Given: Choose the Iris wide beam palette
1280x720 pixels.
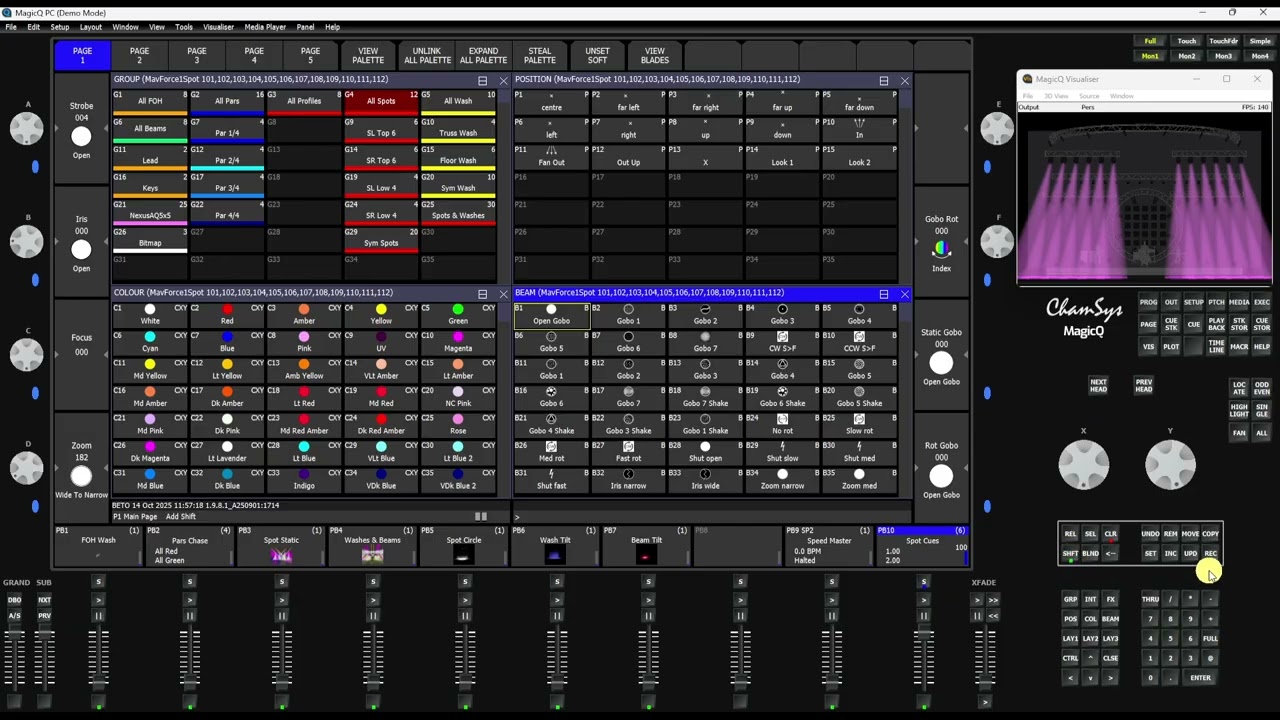Looking at the screenshot, I should pos(705,480).
